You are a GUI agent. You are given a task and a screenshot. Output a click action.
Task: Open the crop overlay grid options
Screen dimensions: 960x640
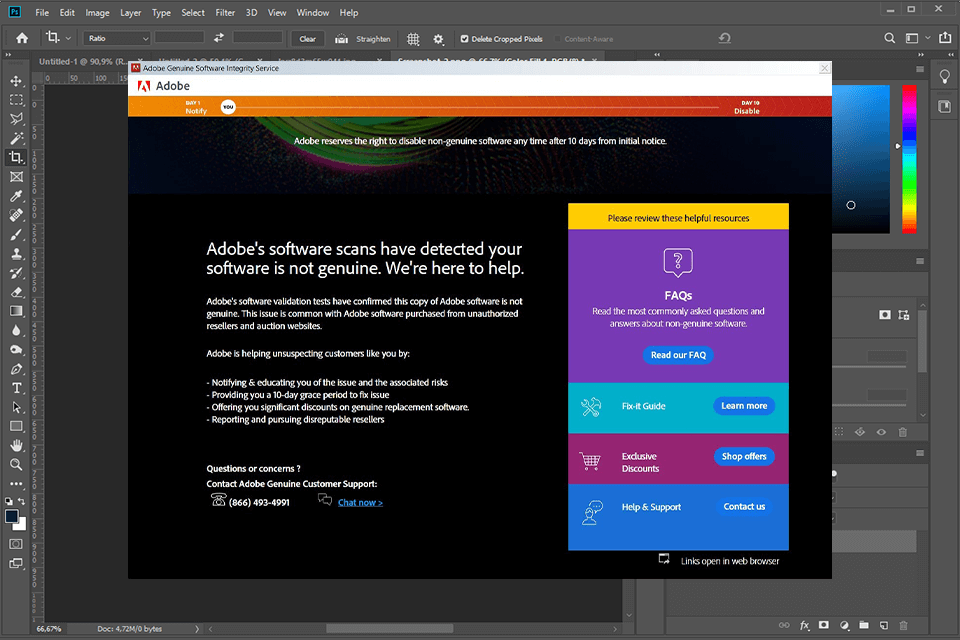[x=413, y=38]
